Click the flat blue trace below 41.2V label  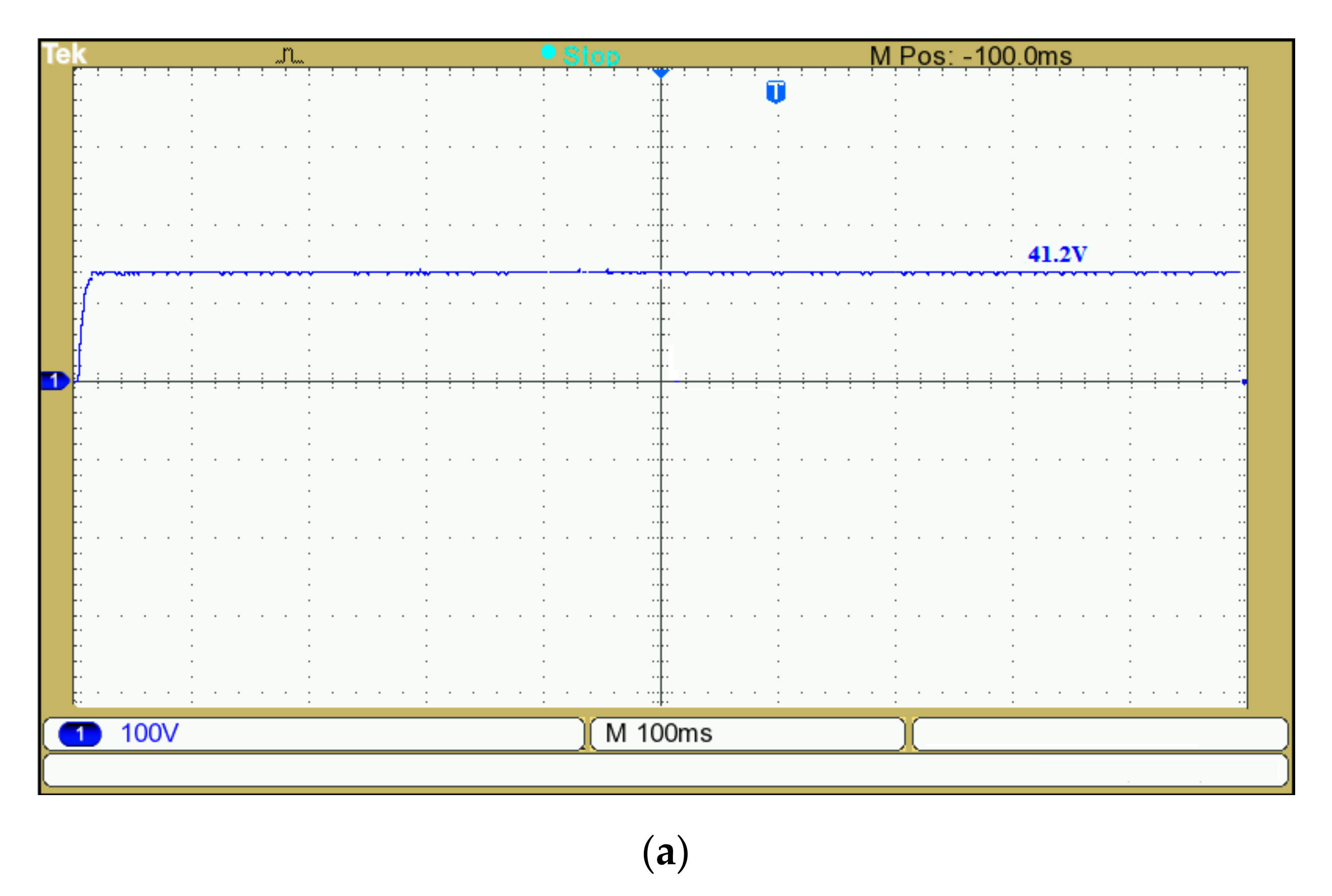pos(1057,272)
